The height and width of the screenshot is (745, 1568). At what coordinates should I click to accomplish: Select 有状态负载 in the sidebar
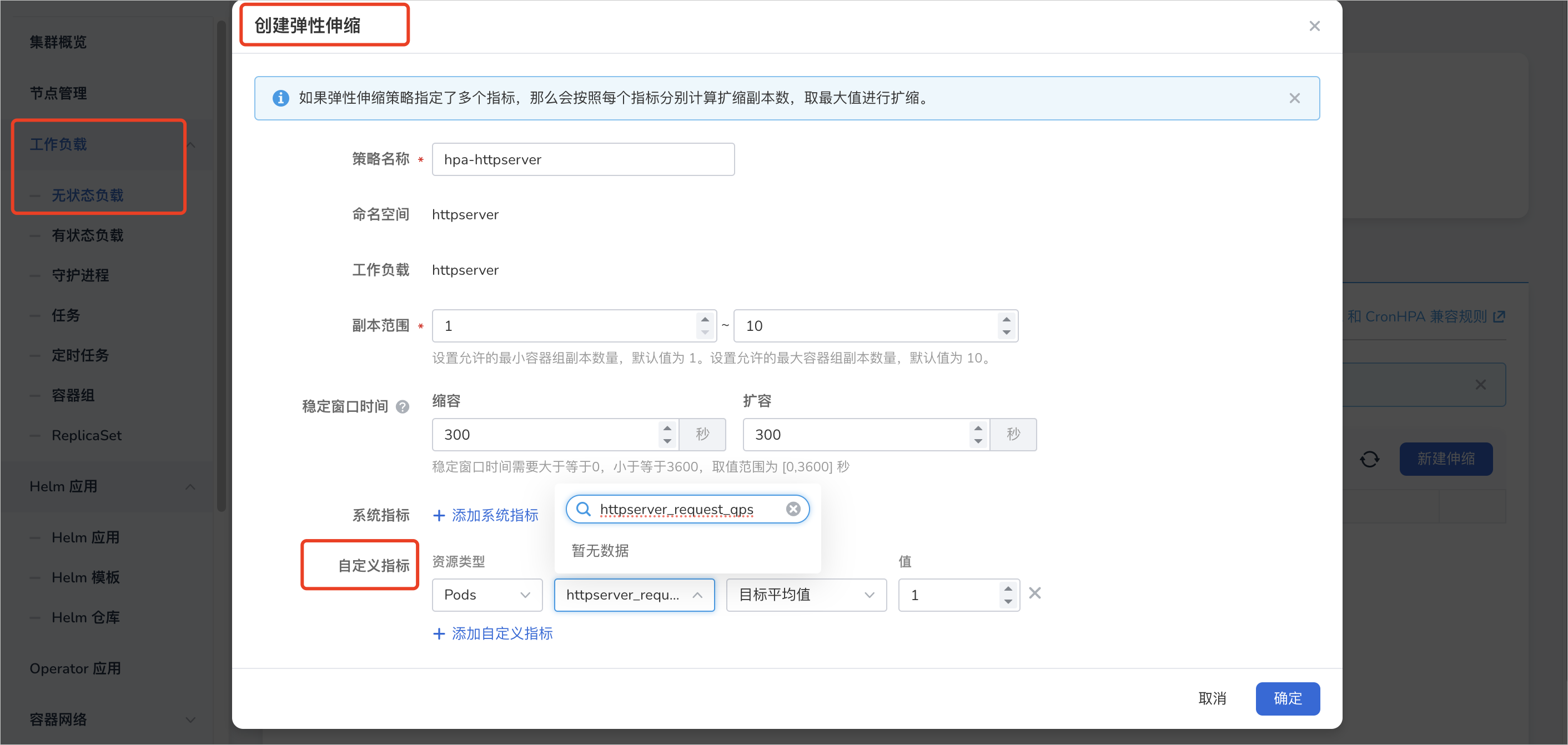(x=88, y=235)
